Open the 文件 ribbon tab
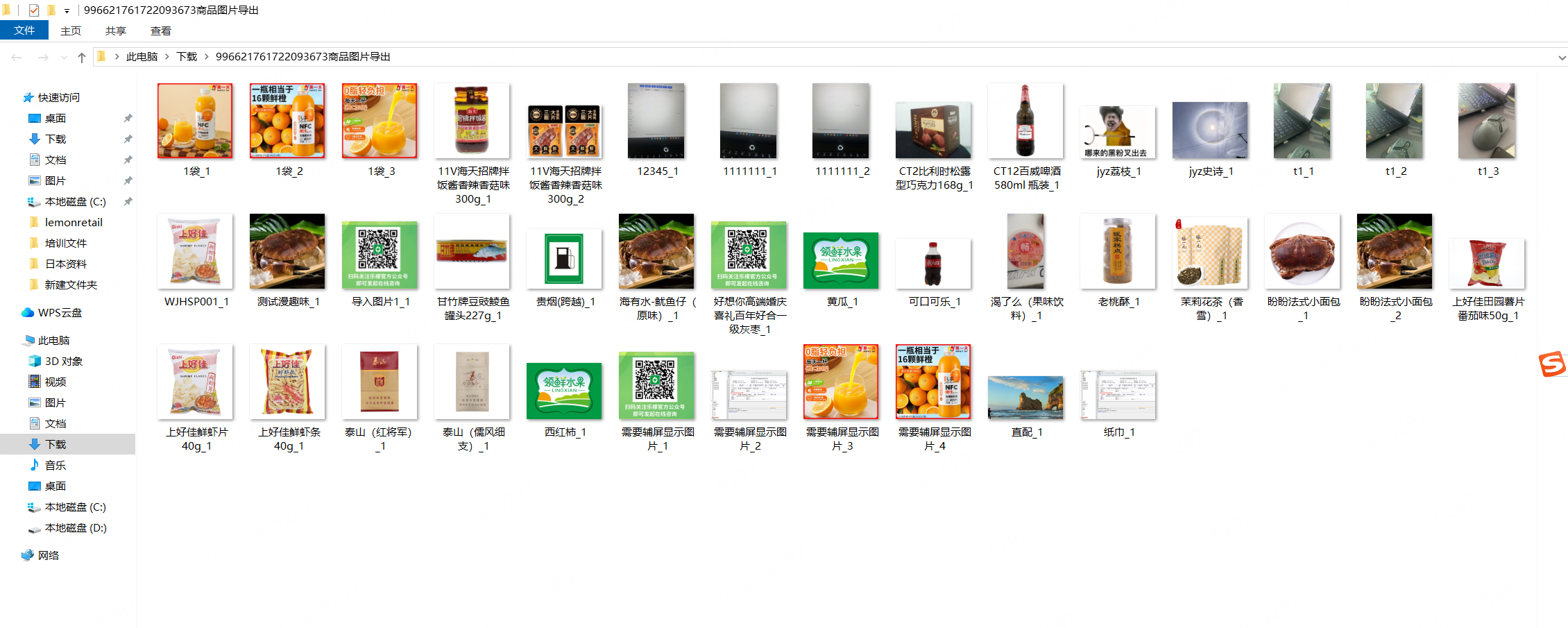 tap(24, 31)
